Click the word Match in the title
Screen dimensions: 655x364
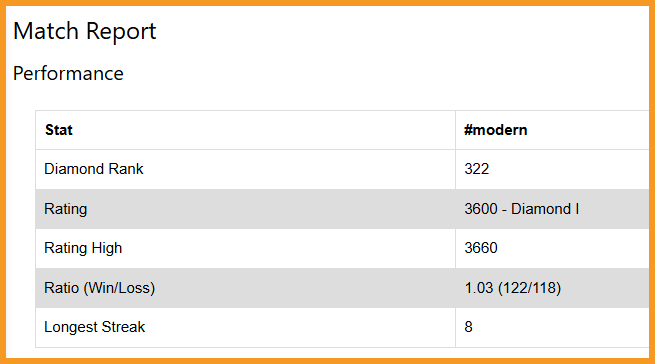pos(46,31)
